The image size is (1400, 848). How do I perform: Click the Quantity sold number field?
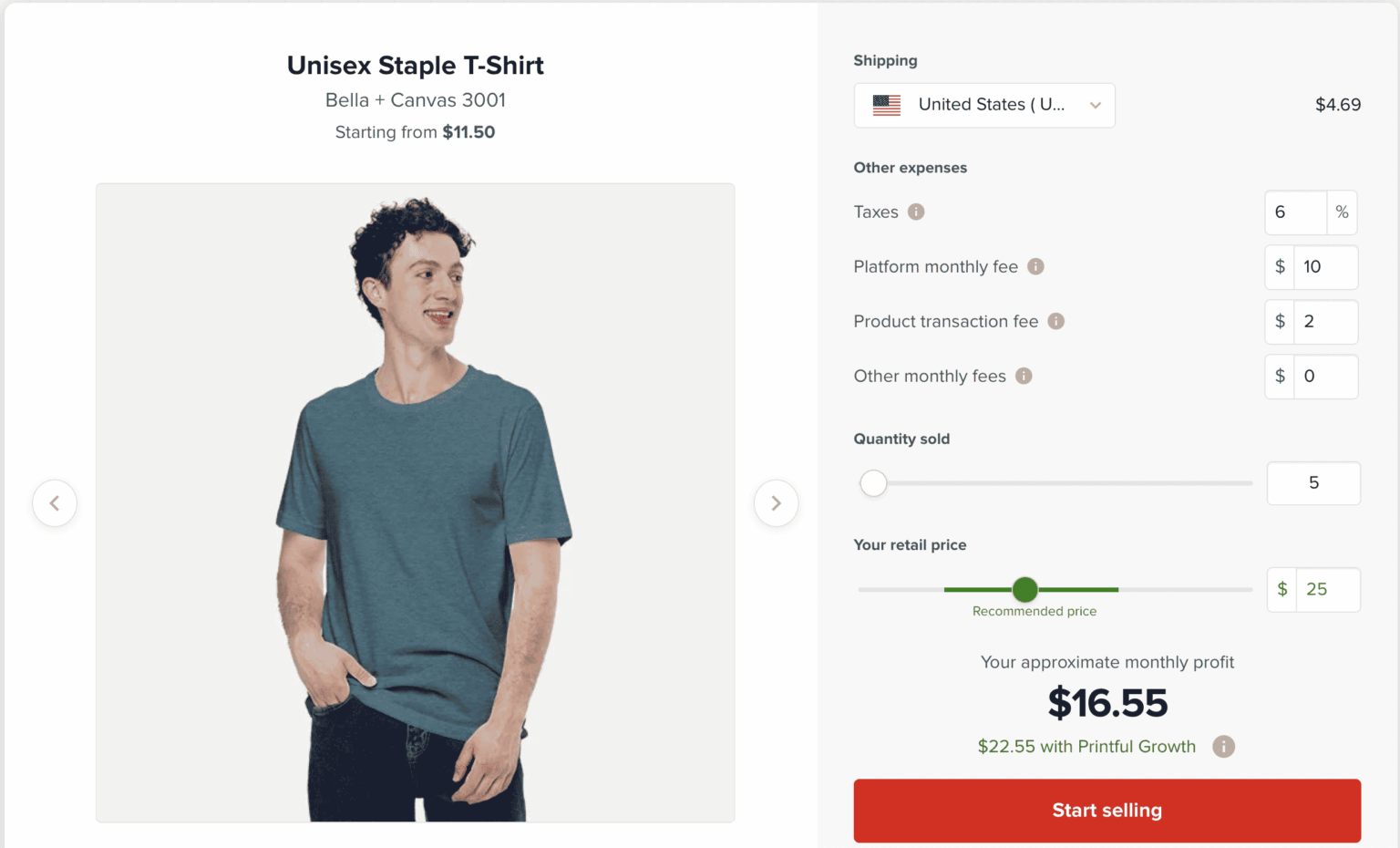coord(1313,483)
